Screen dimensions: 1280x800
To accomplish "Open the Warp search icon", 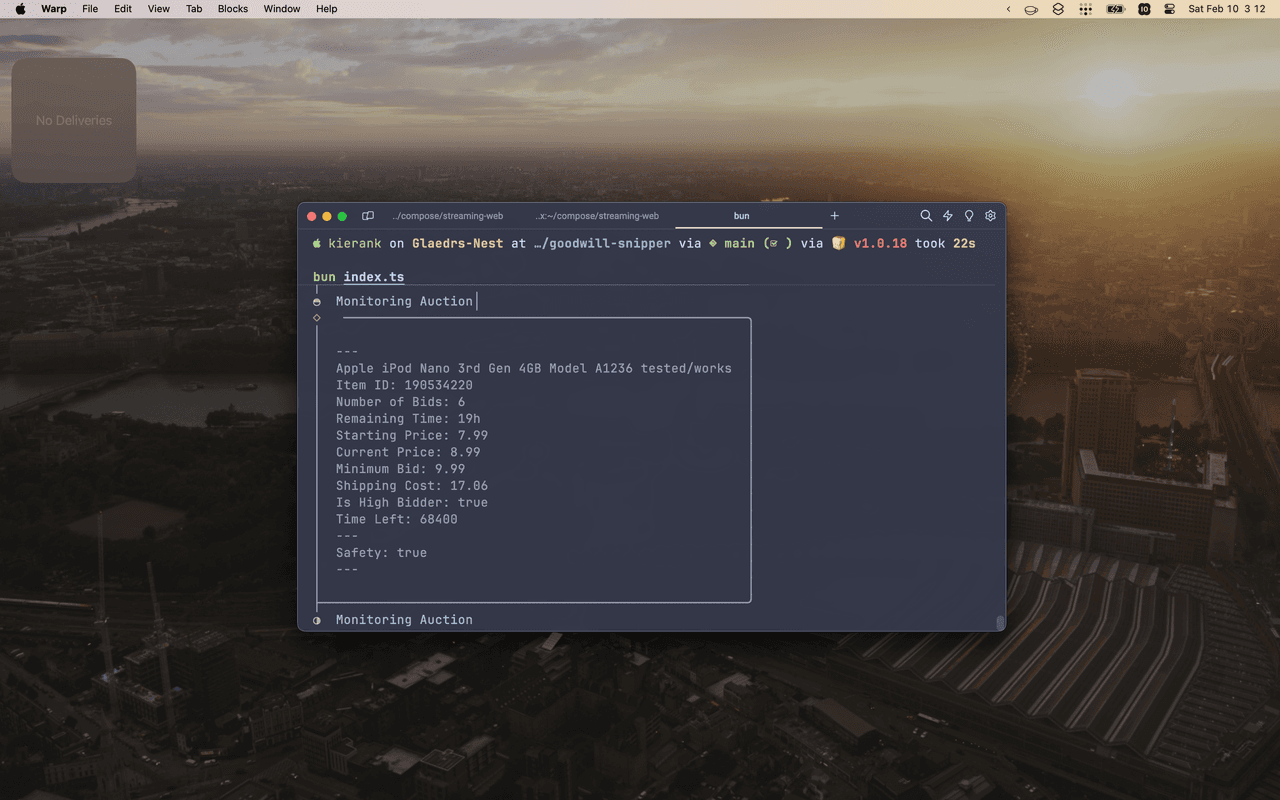I will point(926,216).
